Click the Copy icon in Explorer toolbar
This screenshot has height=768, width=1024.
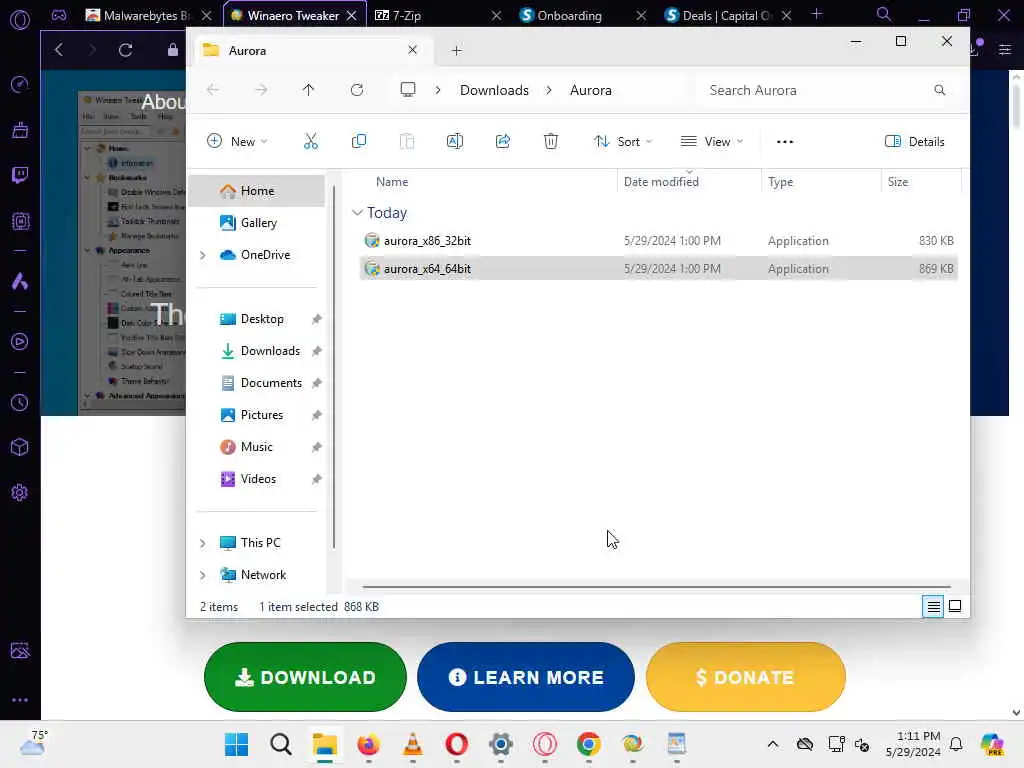[x=359, y=141]
